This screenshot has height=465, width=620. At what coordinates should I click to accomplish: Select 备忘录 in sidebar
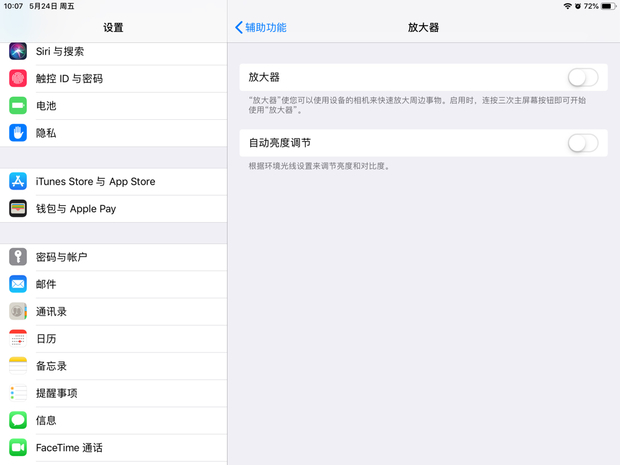(113, 366)
